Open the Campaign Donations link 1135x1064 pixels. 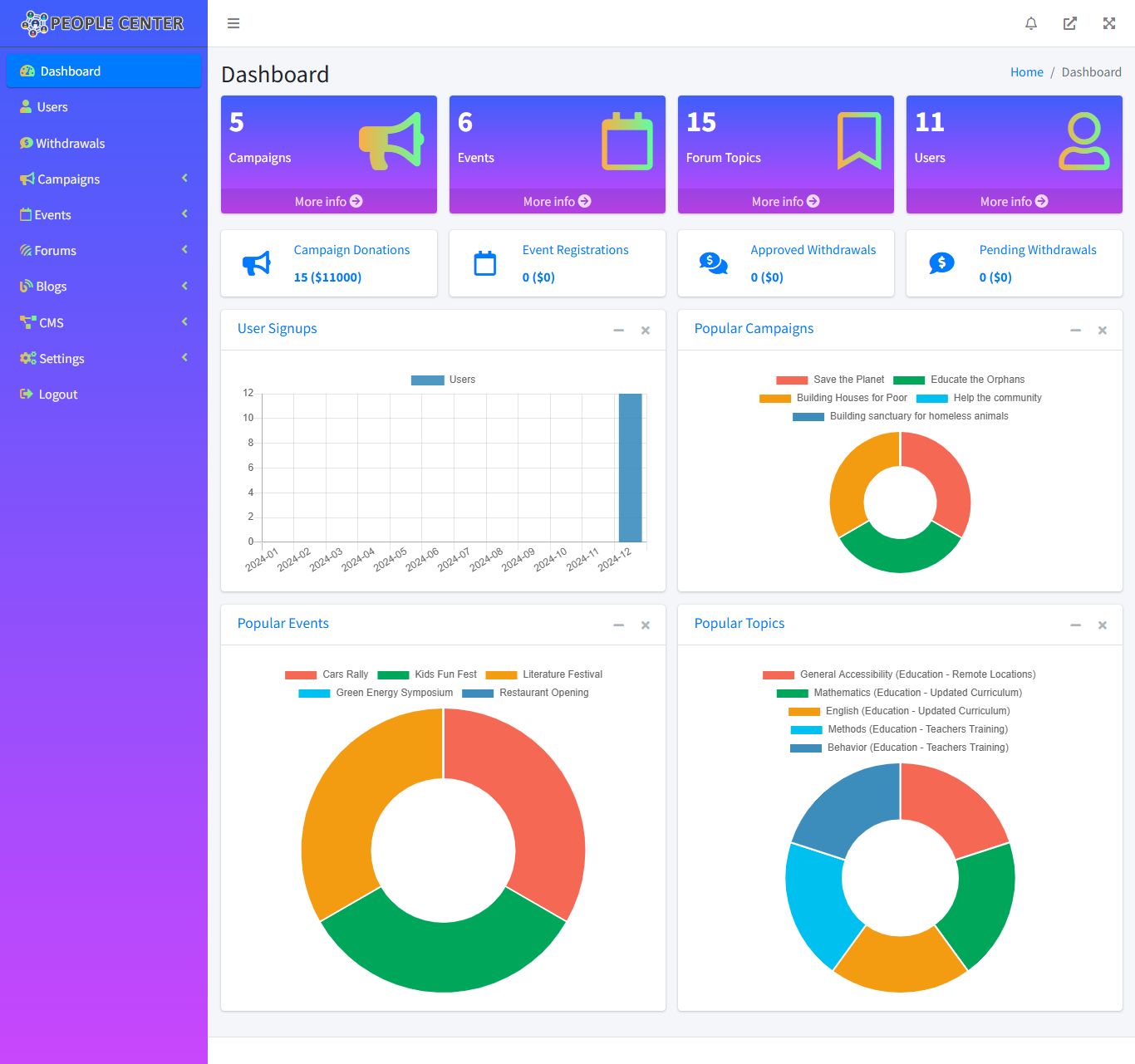click(x=352, y=250)
